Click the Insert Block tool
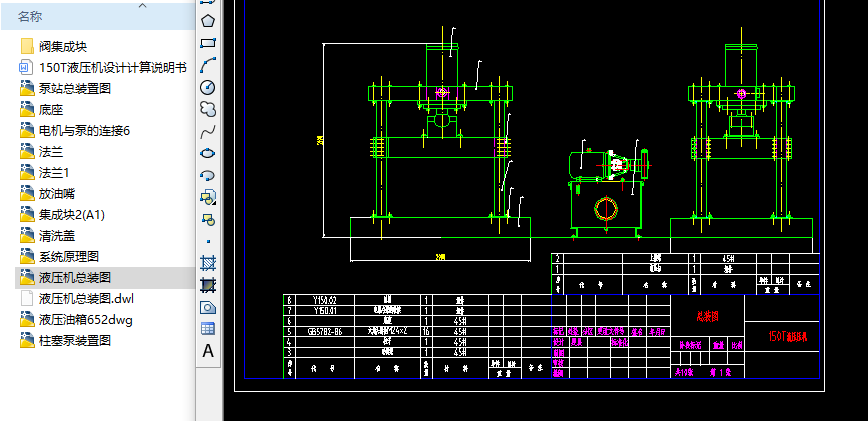The height and width of the screenshot is (421, 868). tap(208, 197)
